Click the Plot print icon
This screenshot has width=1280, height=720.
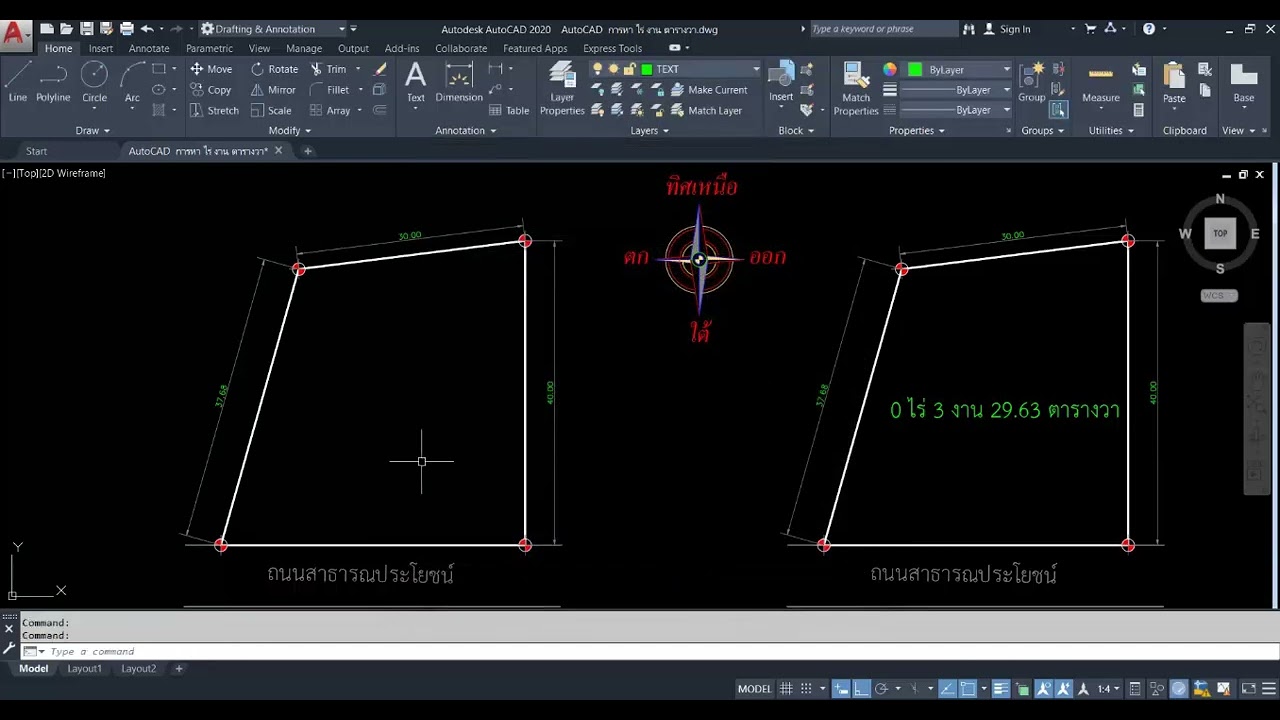[x=126, y=29]
